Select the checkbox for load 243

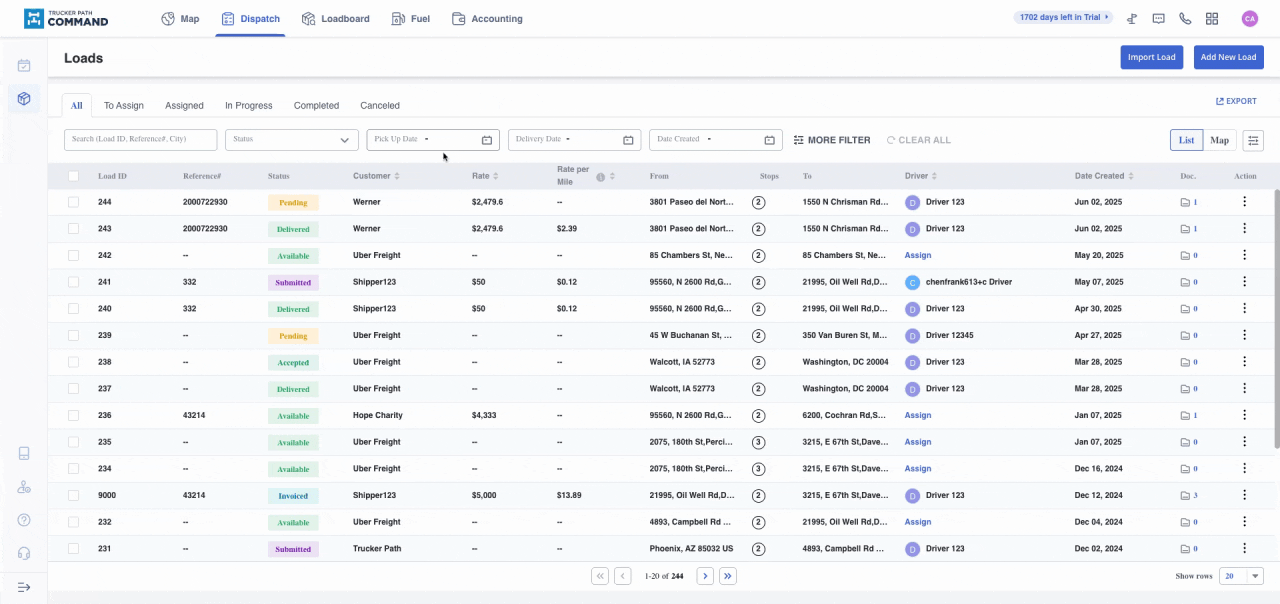pos(73,229)
